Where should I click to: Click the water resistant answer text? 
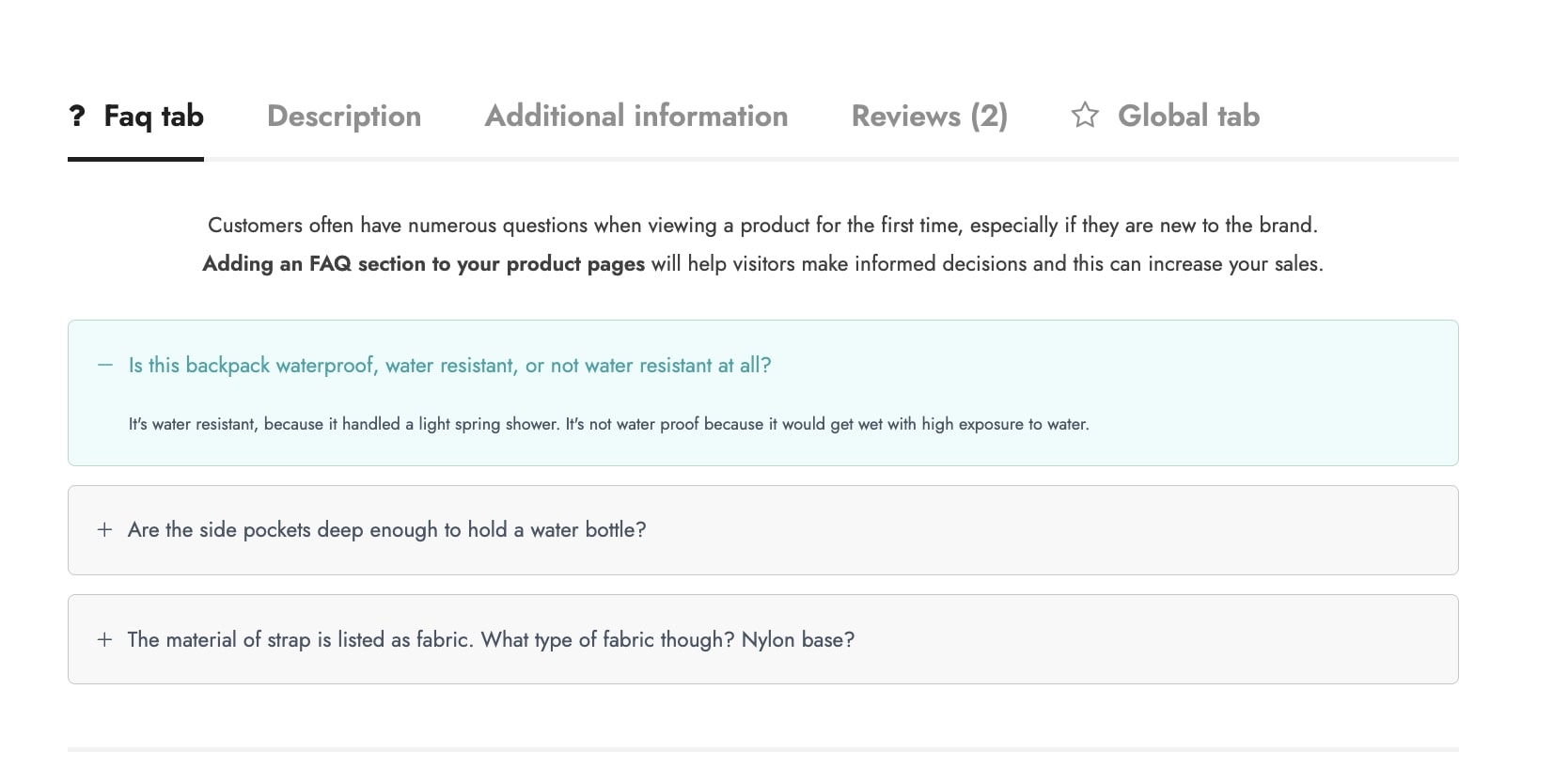[x=608, y=425]
